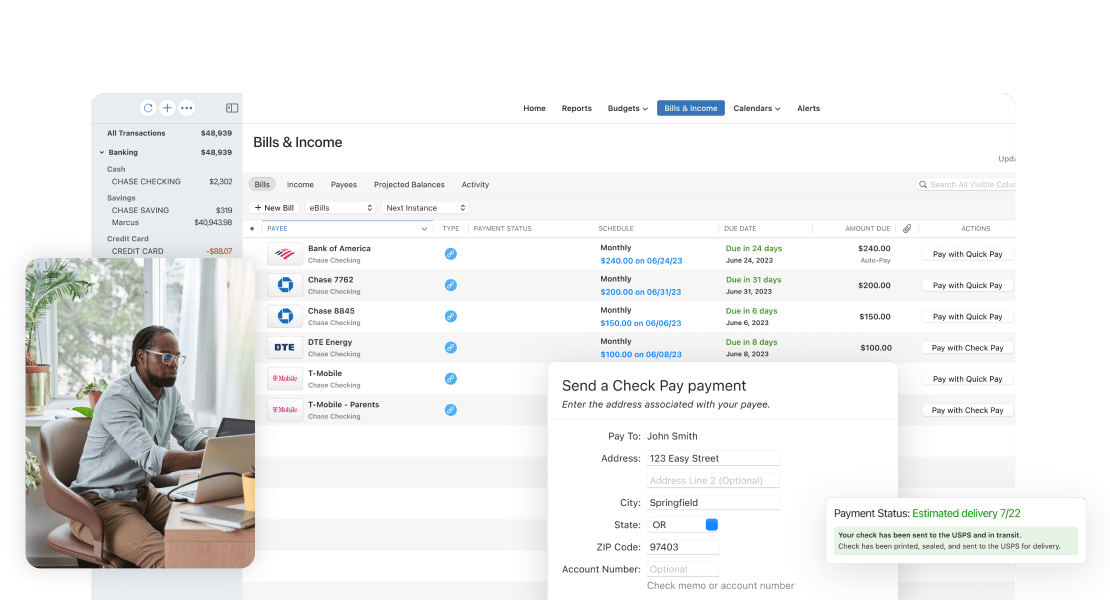Collapse the Banking section in the sidebar
This screenshot has height=600, width=1110.
coord(102,152)
